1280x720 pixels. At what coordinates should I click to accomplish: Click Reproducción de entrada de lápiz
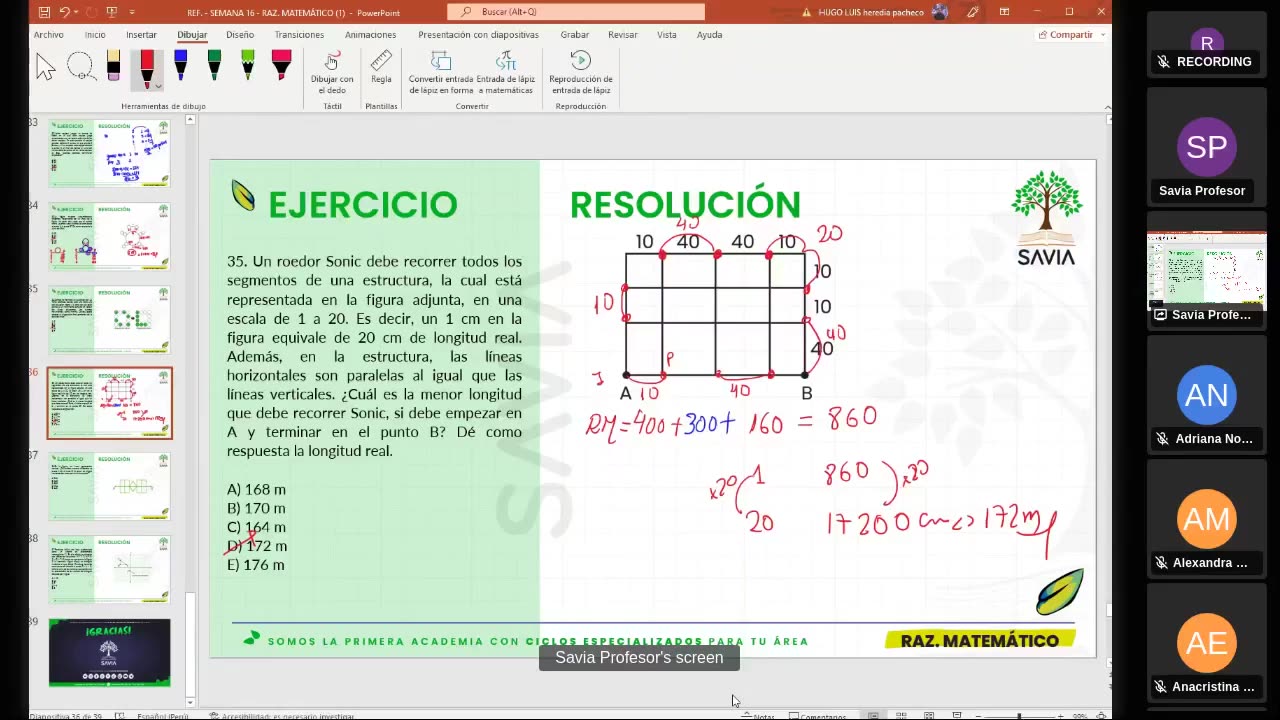pos(581,72)
